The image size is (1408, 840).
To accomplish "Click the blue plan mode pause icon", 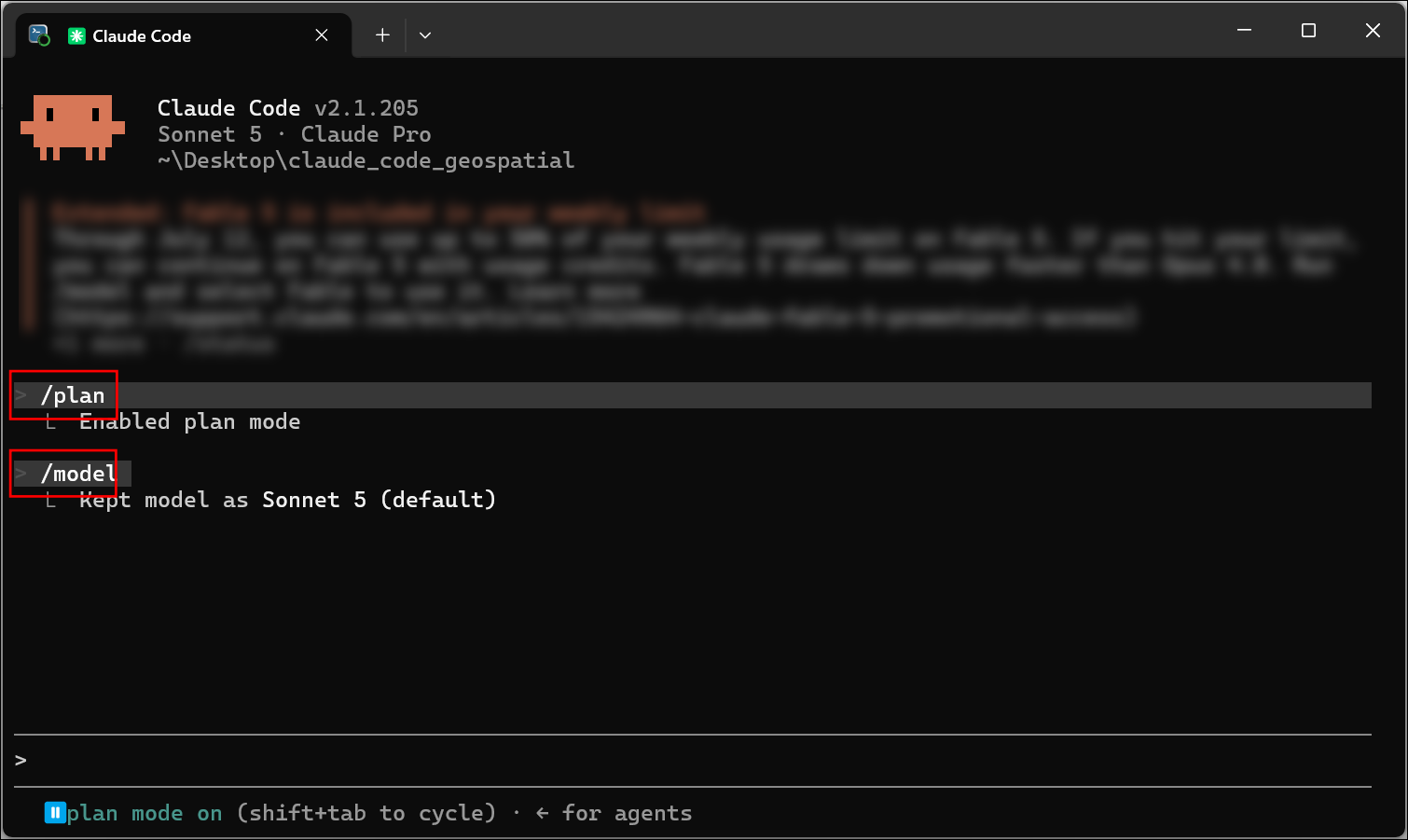I will (x=54, y=813).
